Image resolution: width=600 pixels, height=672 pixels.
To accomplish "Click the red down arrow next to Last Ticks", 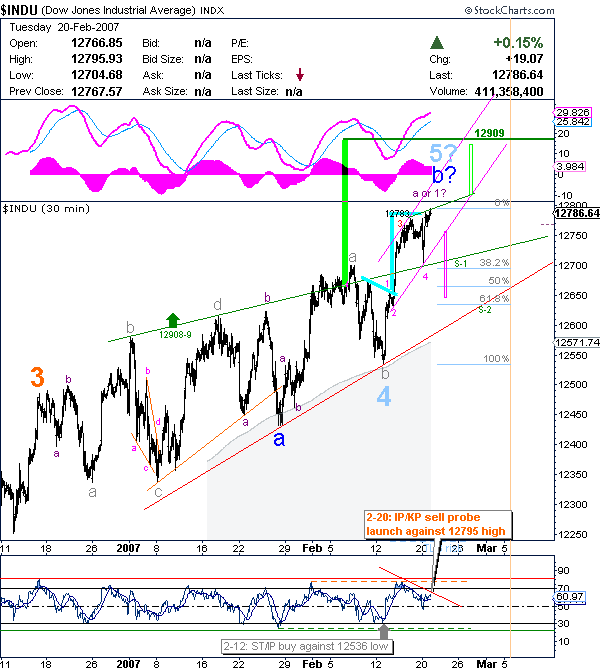I will click(x=300, y=75).
